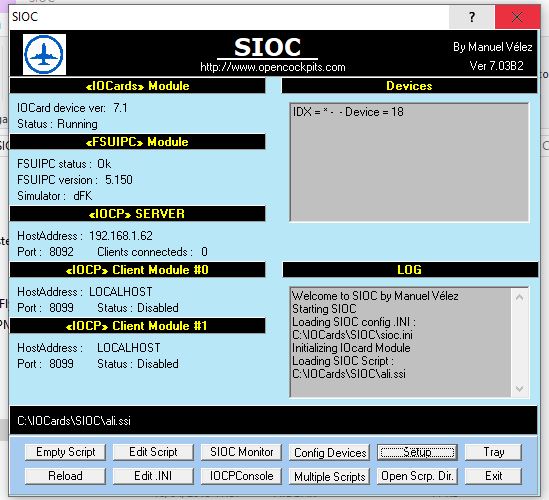549x500 pixels.
Task: Reload the current script
Action: click(65, 476)
